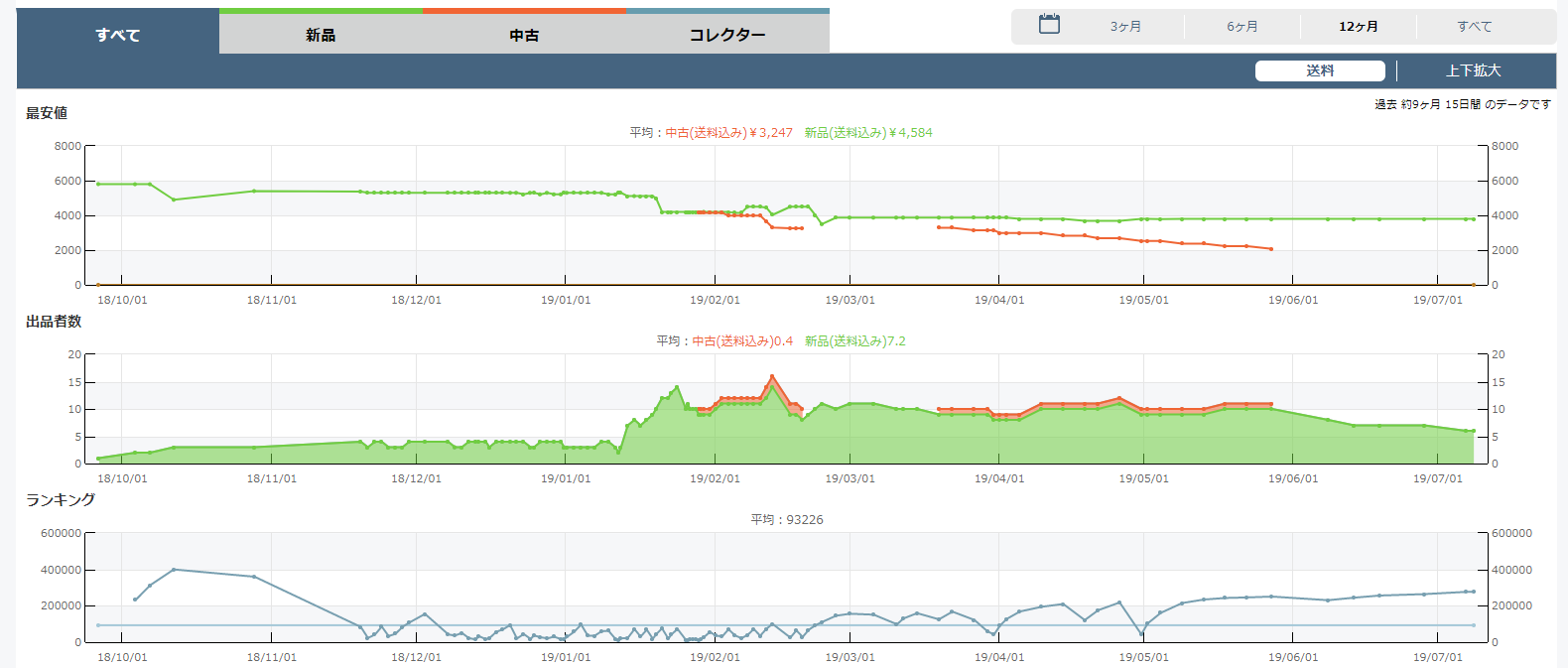Click the orange 中古(送料込み) ¥3,247 price legend
The image size is (1568, 668).
pyautogui.click(x=729, y=133)
